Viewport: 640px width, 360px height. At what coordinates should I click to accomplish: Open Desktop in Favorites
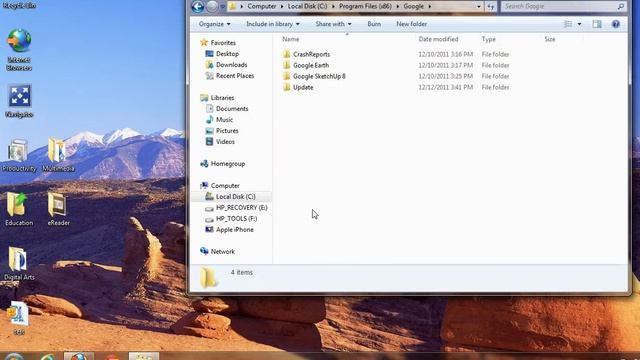pyautogui.click(x=227, y=54)
